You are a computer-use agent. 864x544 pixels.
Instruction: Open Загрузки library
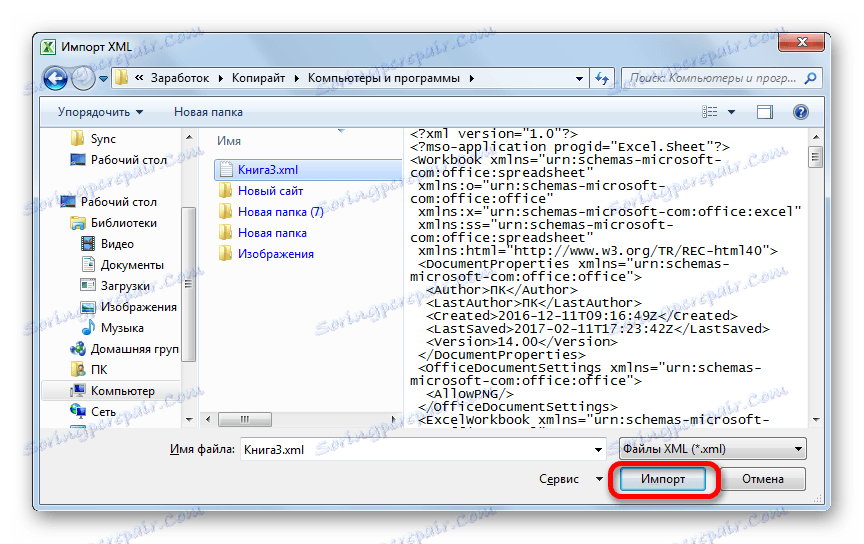click(x=125, y=286)
